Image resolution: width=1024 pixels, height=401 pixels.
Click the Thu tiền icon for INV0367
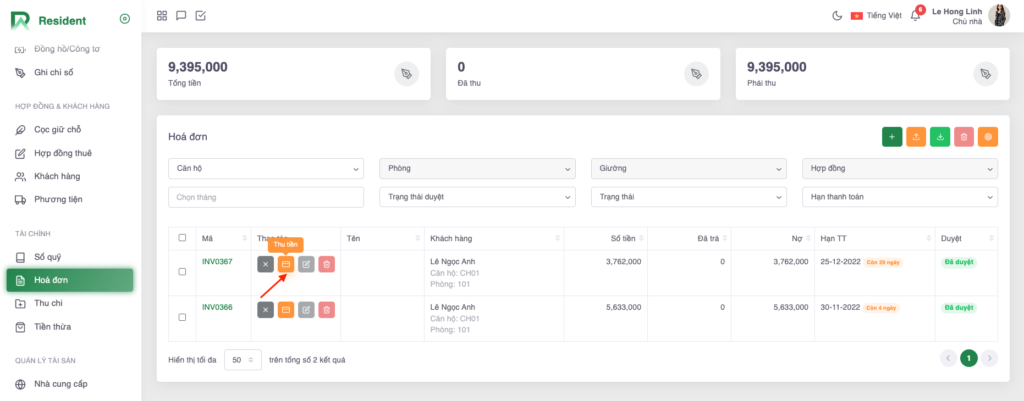click(286, 264)
